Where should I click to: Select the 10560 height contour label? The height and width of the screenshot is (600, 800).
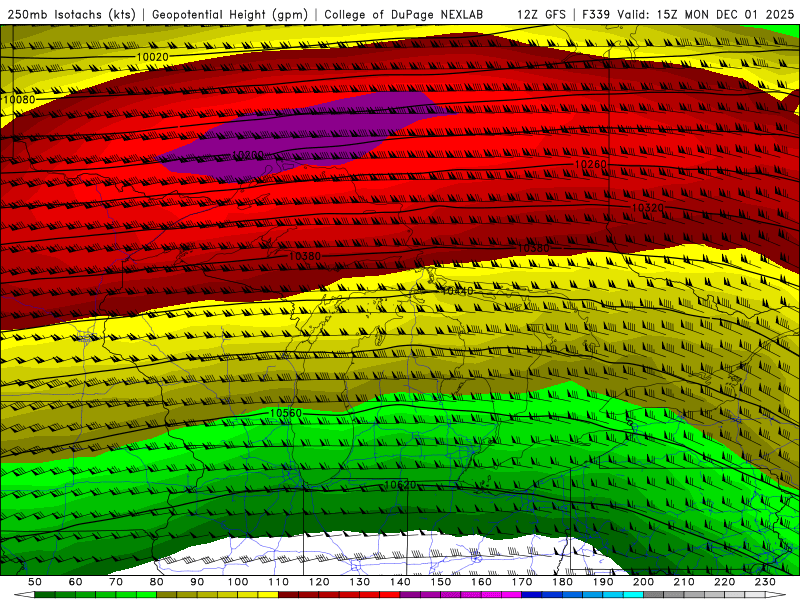point(286,413)
